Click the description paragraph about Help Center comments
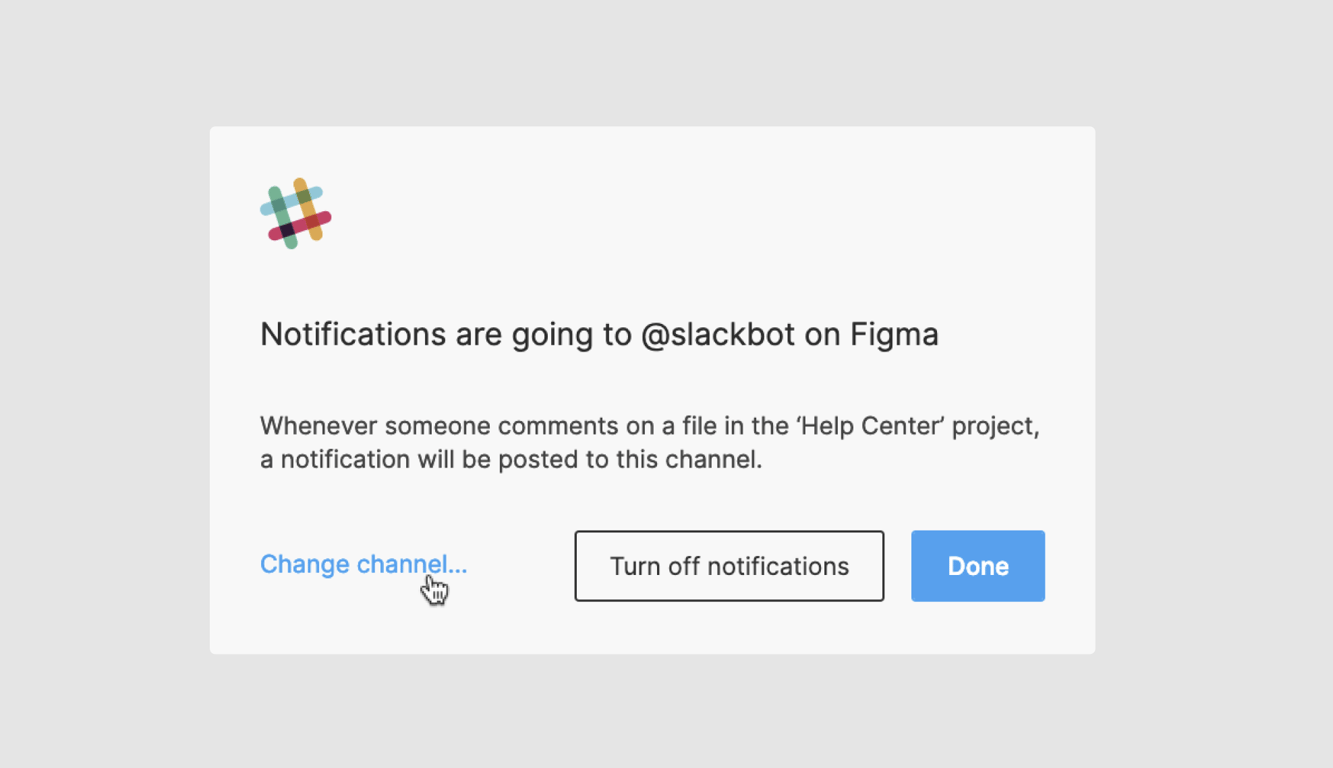1333x768 pixels. (x=649, y=443)
